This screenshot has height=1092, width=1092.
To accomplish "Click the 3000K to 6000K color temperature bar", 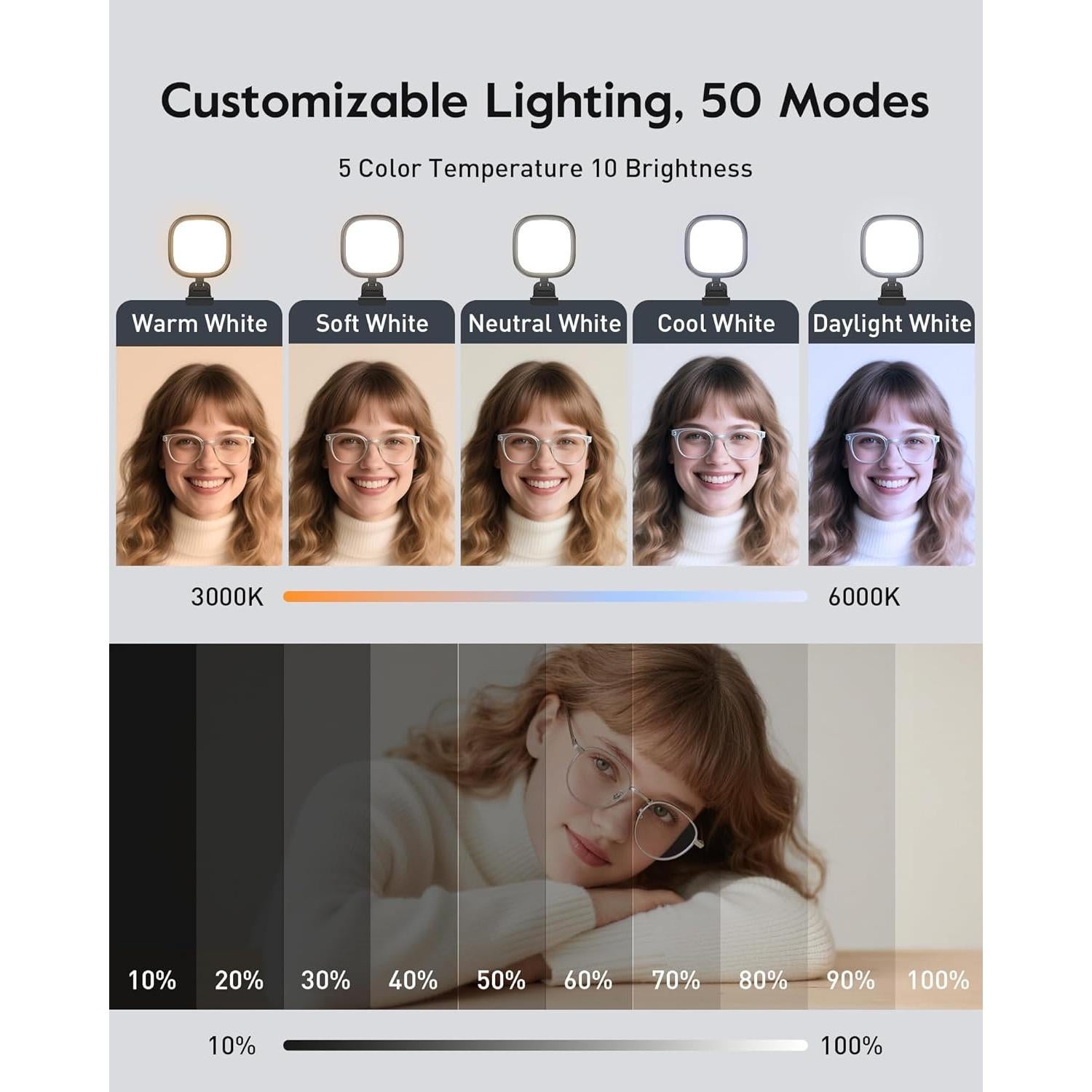I will point(545,597).
